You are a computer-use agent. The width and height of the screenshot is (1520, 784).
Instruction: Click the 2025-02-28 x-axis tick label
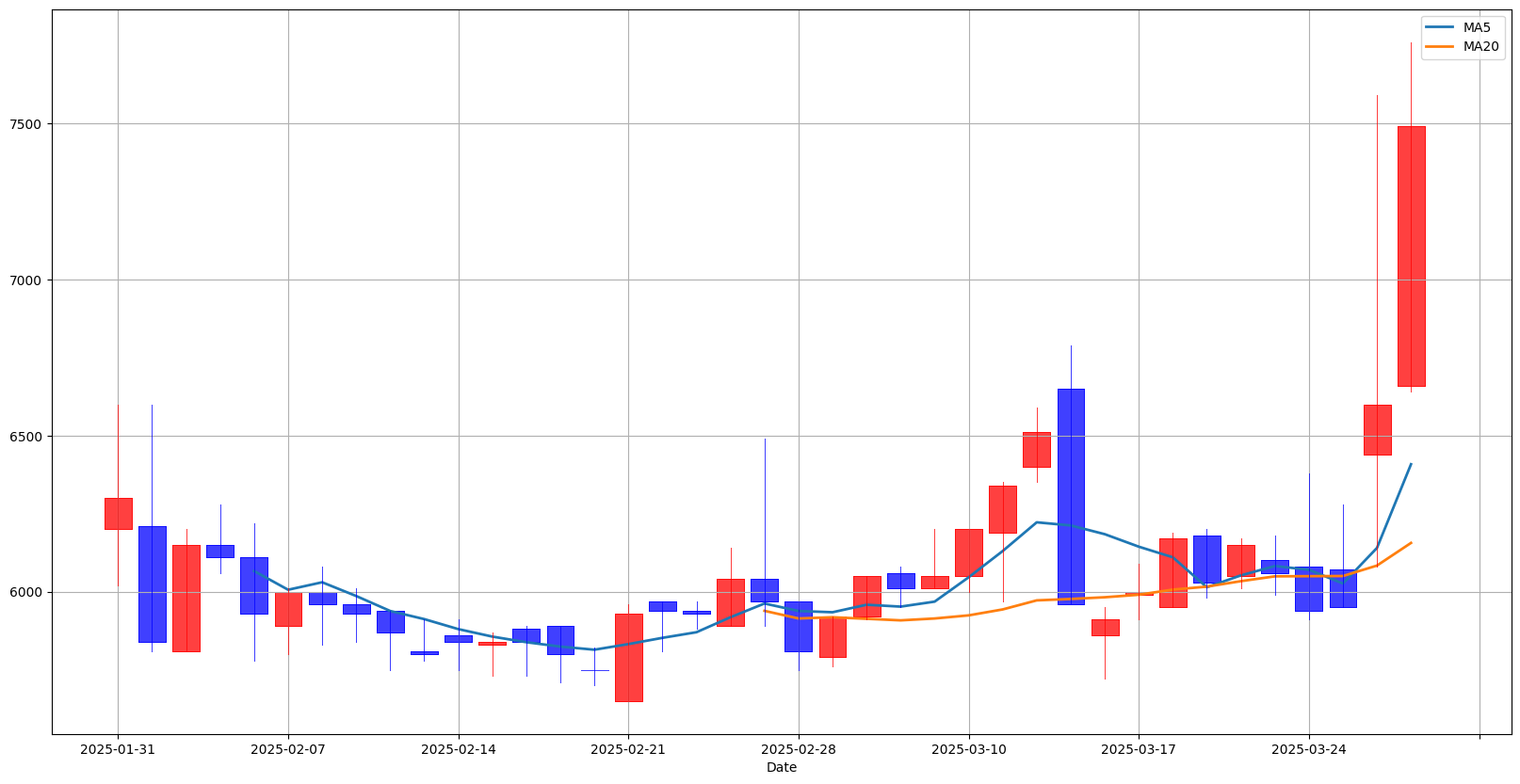[799, 749]
